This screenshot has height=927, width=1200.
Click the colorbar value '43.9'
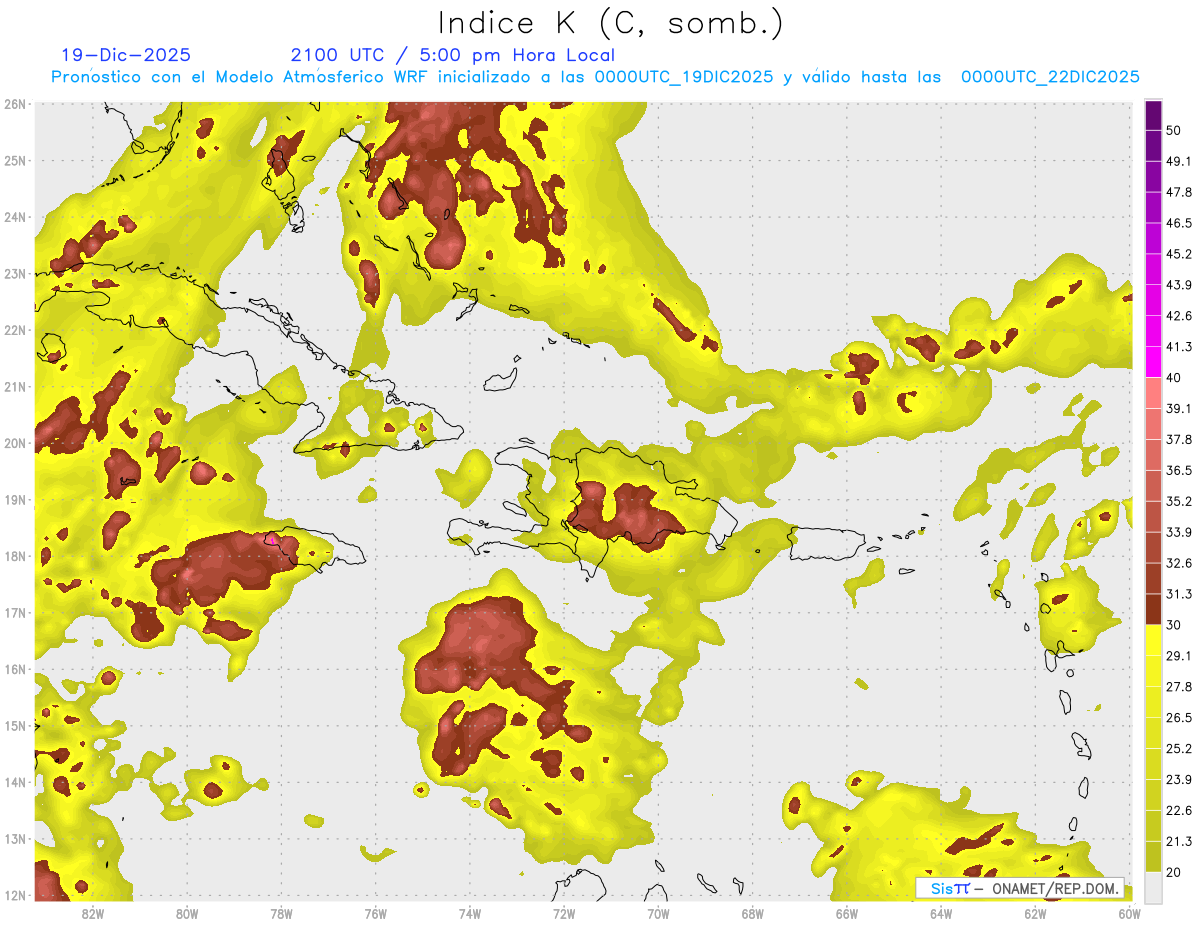[1179, 285]
